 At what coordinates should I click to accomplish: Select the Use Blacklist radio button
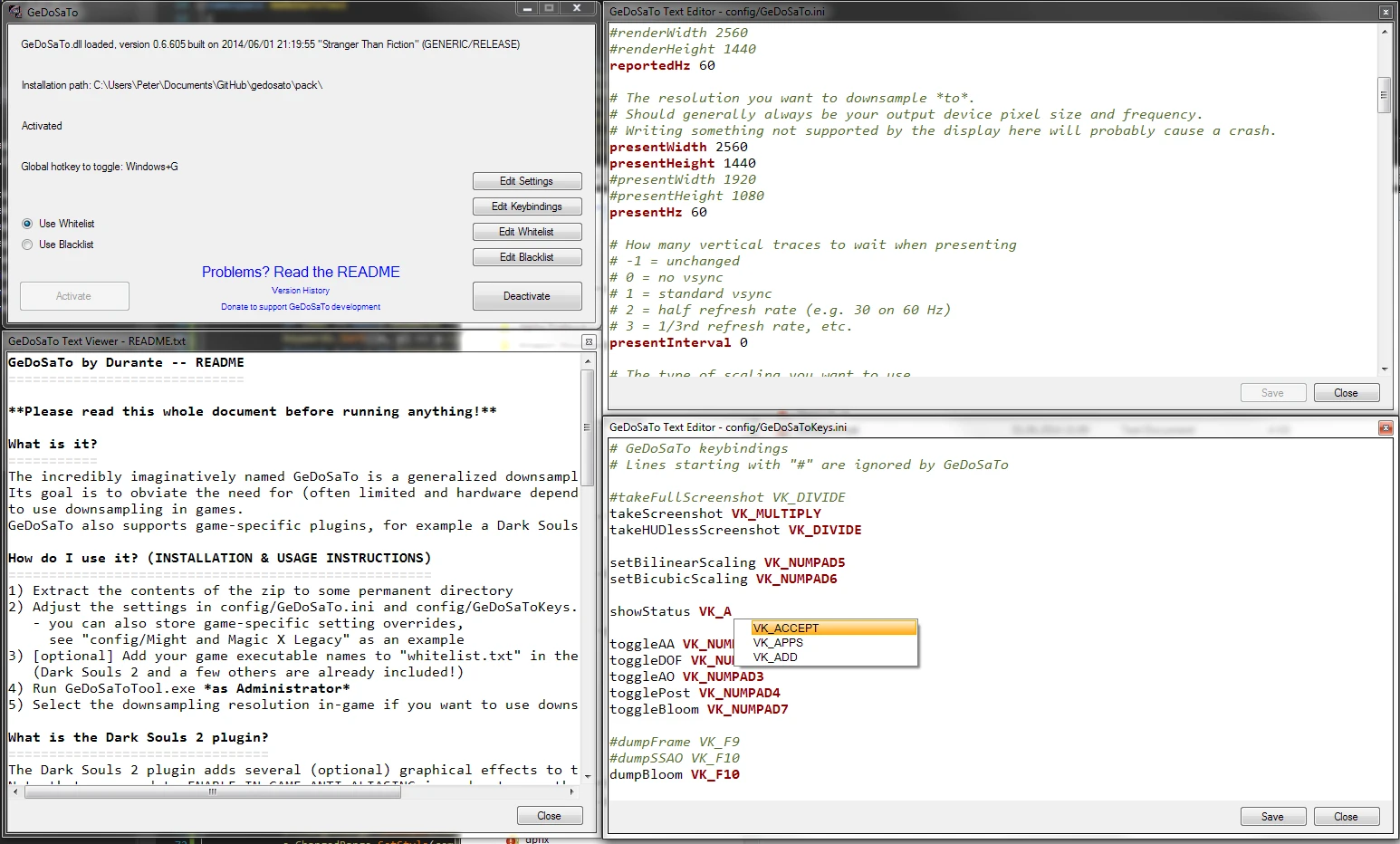tap(27, 245)
